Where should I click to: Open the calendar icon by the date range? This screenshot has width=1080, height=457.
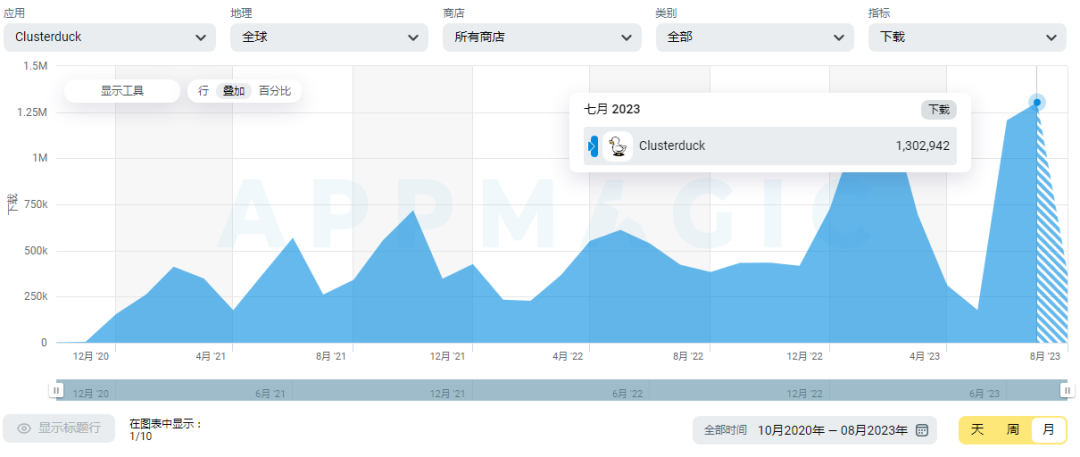click(x=922, y=430)
